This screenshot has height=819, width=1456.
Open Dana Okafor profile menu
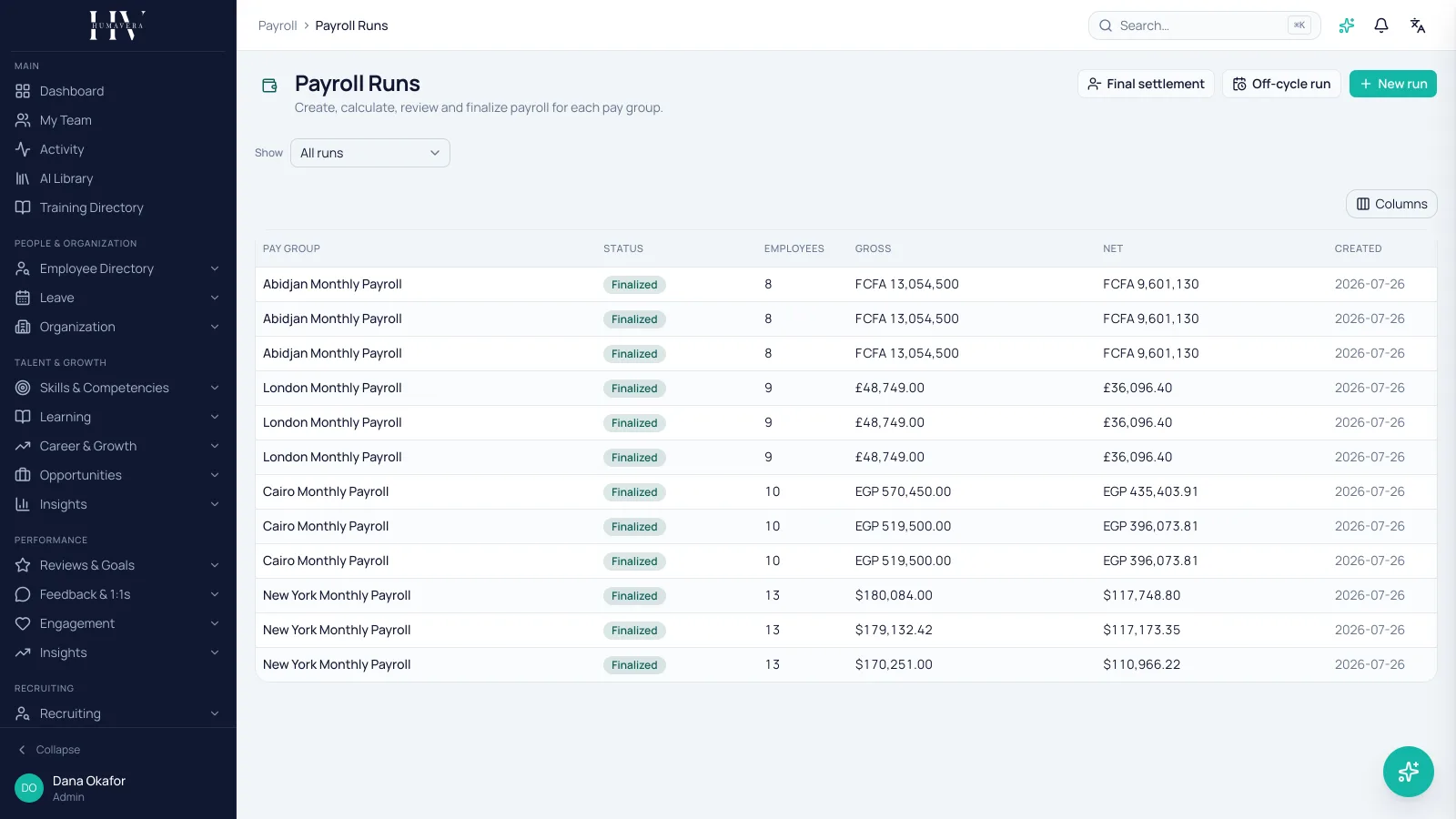[117, 788]
